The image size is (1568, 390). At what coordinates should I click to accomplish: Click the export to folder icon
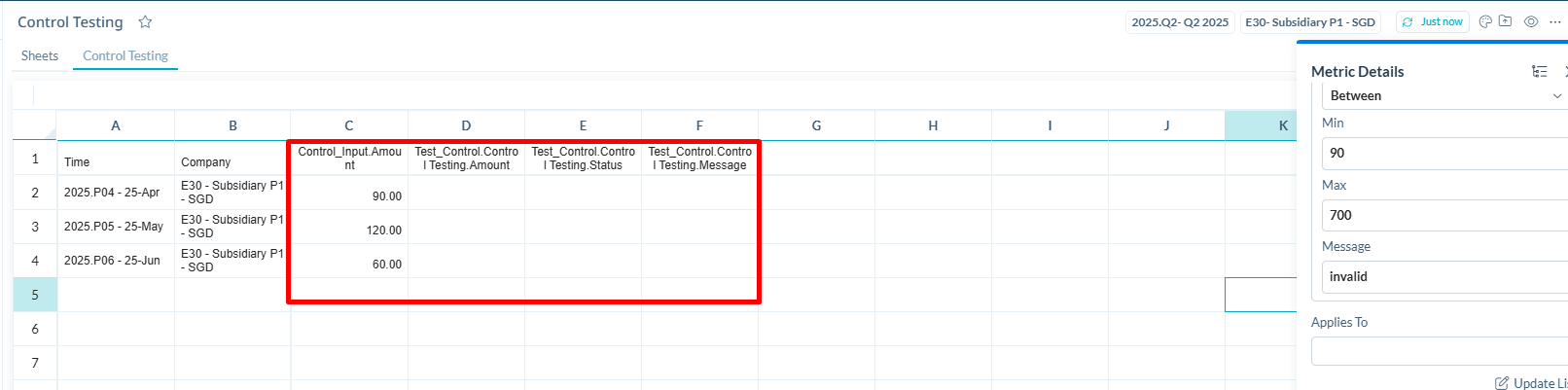pyautogui.click(x=1505, y=21)
